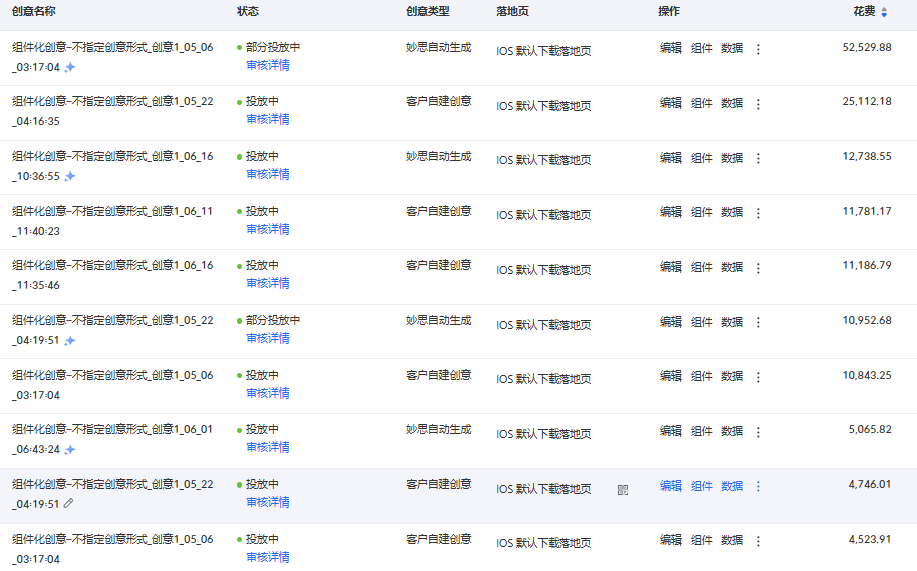Expand the more menu for the 5,065.82 row
Viewport: 917px width, 571px height.
coord(758,432)
